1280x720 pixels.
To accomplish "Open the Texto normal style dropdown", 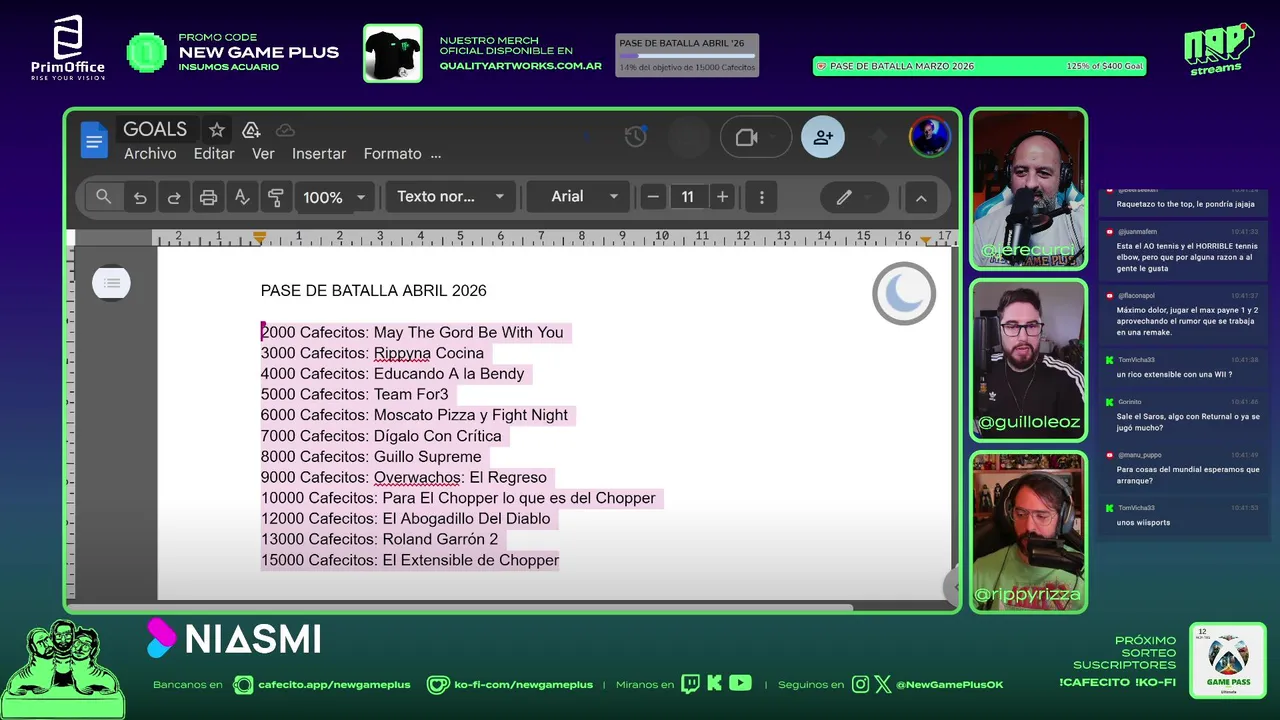I will point(450,197).
